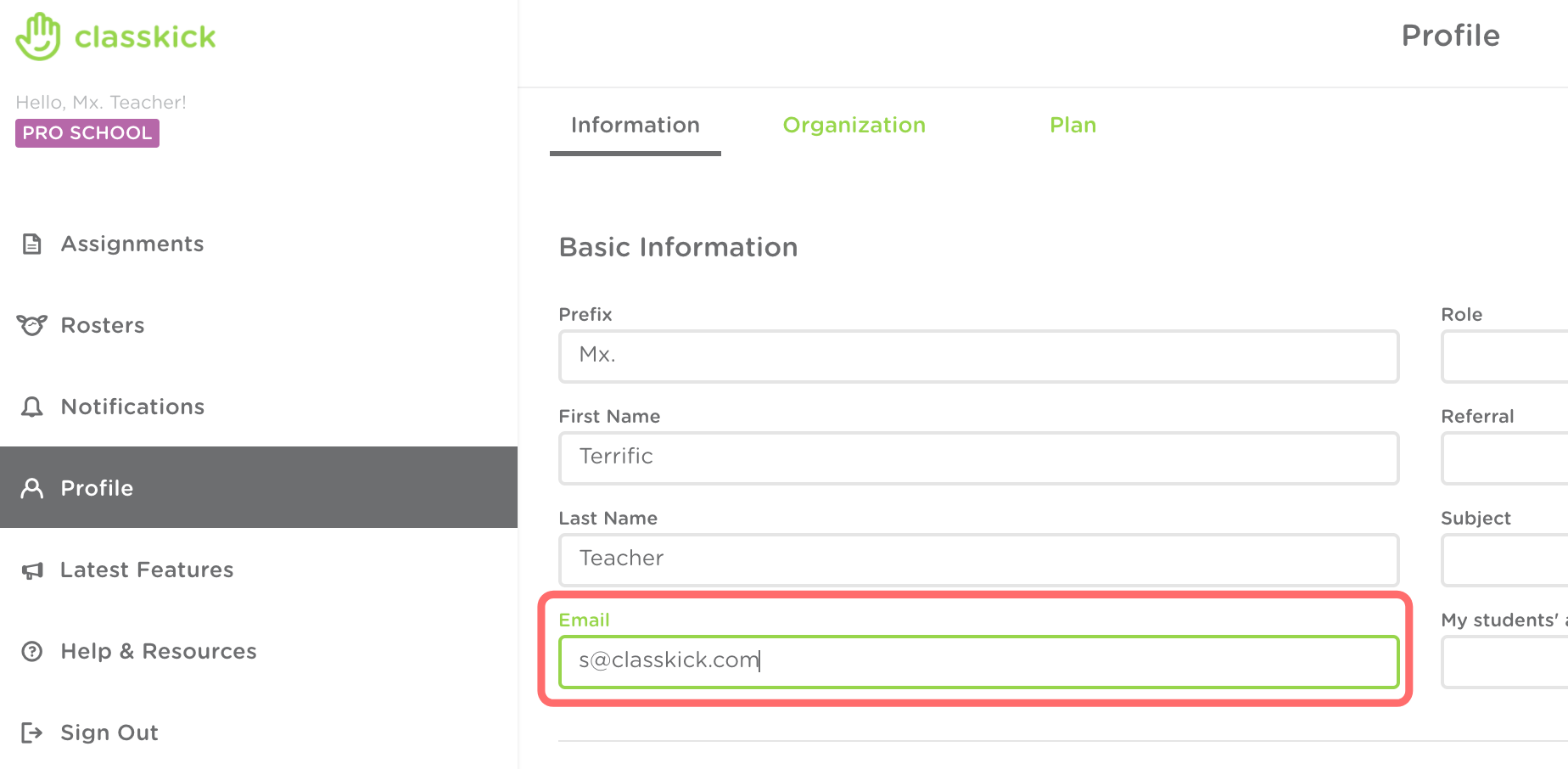Screen dimensions: 1568x769
Task: Click the Assignments document icon
Action: pyautogui.click(x=31, y=244)
